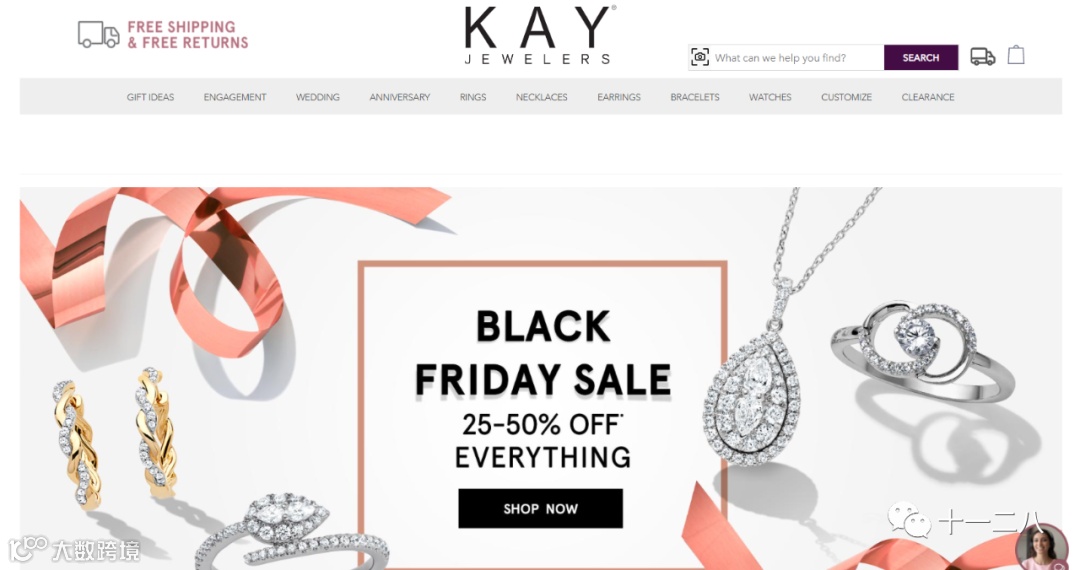The height and width of the screenshot is (570, 1080).
Task: Open the Engagement menu
Action: click(x=235, y=97)
